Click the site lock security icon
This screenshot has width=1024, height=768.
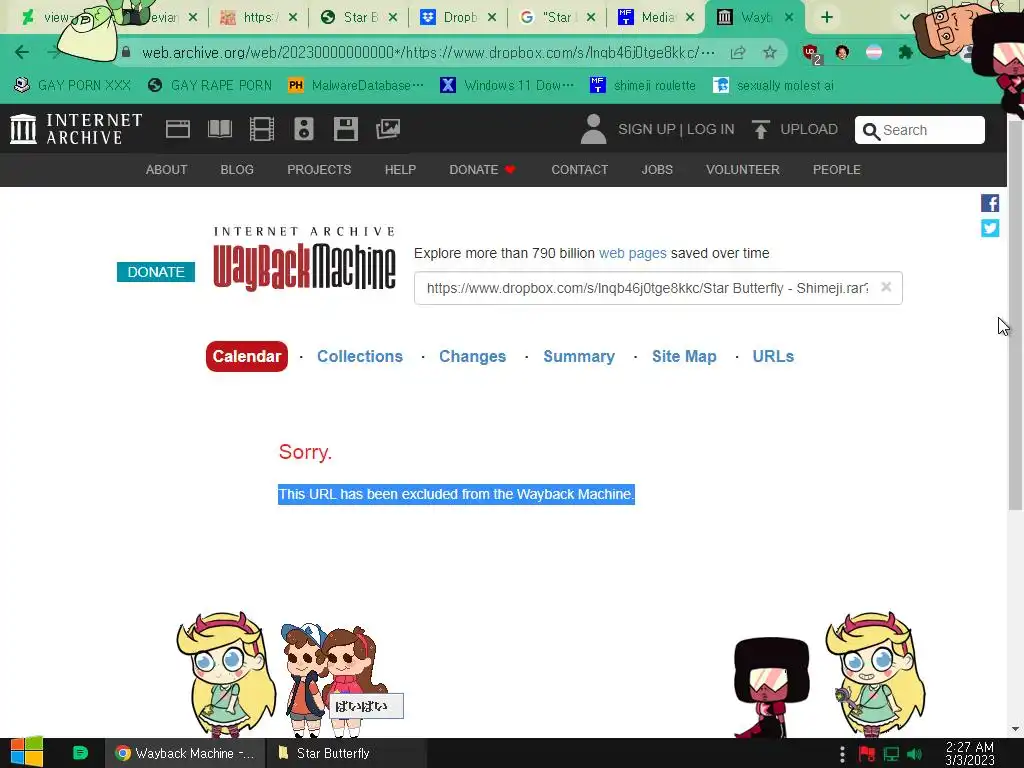pyautogui.click(x=126, y=52)
